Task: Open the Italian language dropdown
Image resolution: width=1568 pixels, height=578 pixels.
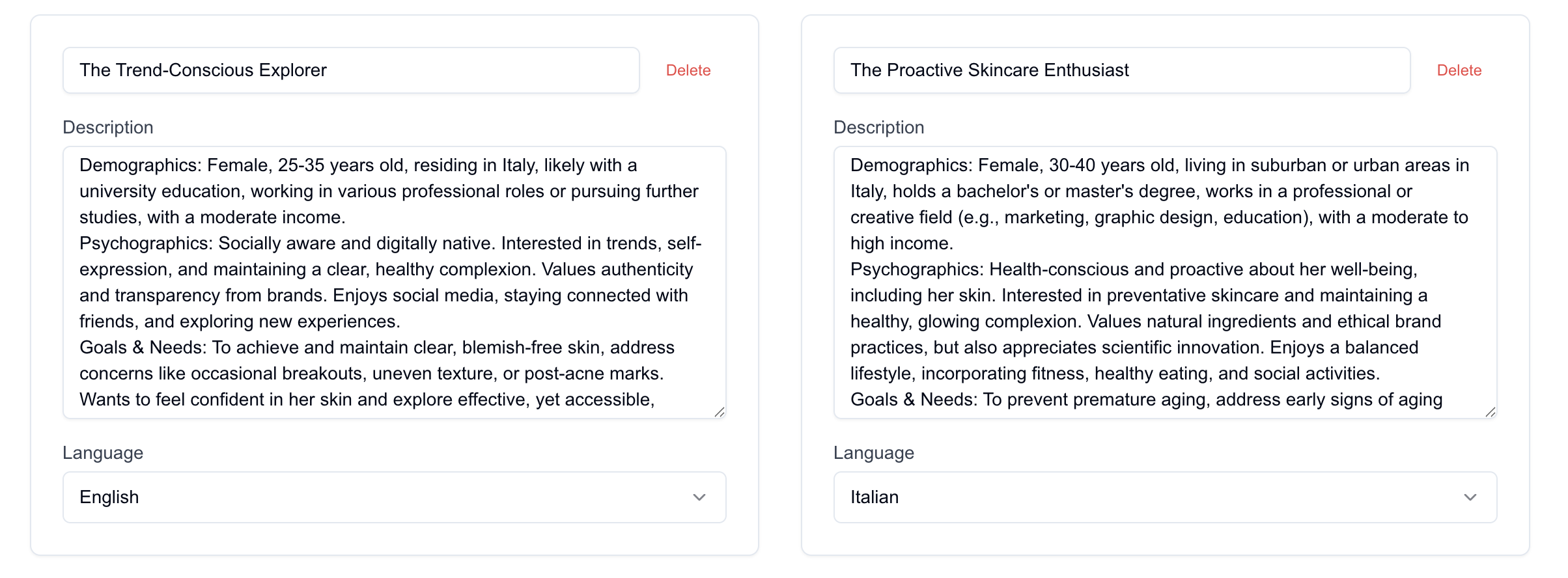Action: [x=1165, y=497]
